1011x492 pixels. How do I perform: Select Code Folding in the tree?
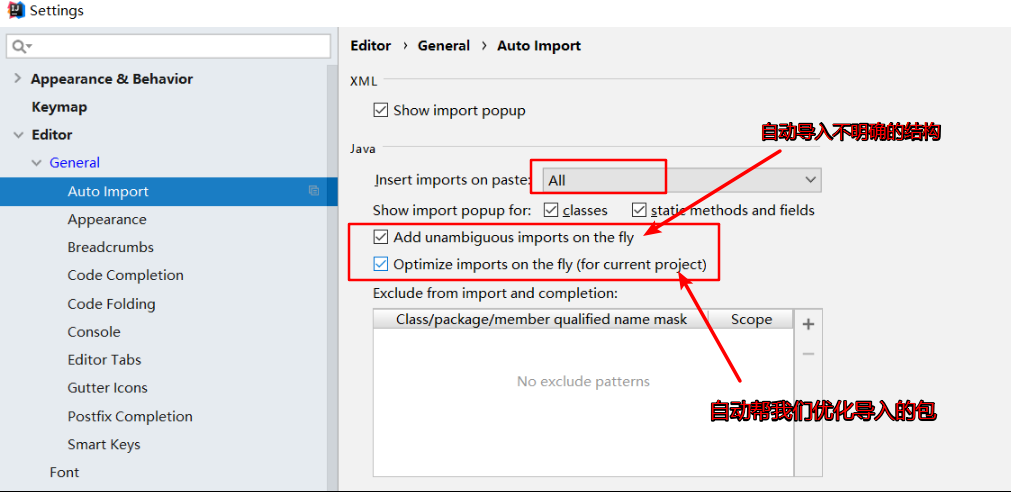pos(112,304)
